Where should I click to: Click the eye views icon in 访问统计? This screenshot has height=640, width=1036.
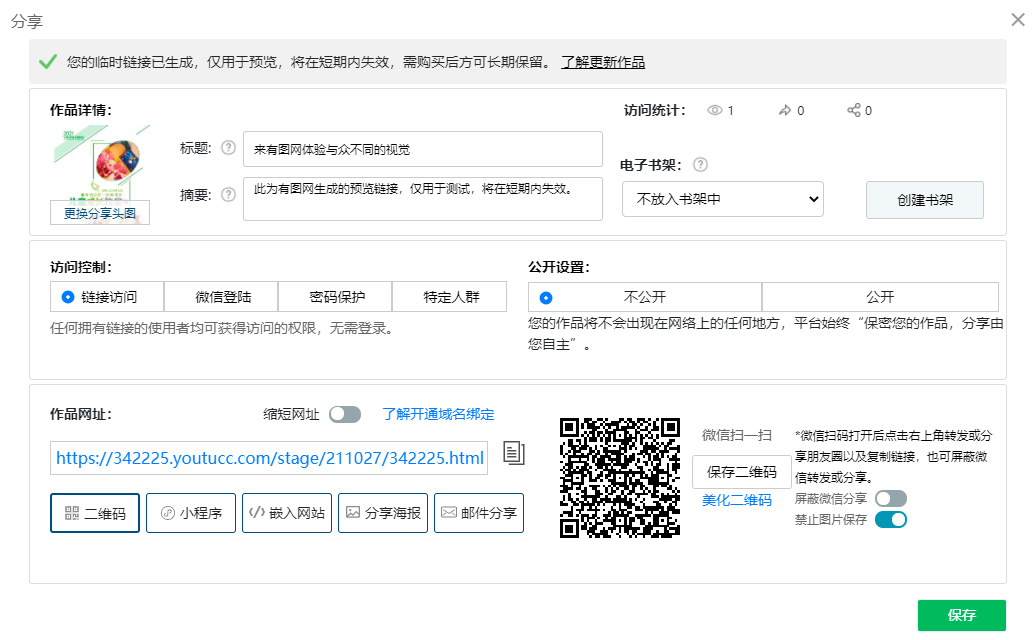pos(715,111)
